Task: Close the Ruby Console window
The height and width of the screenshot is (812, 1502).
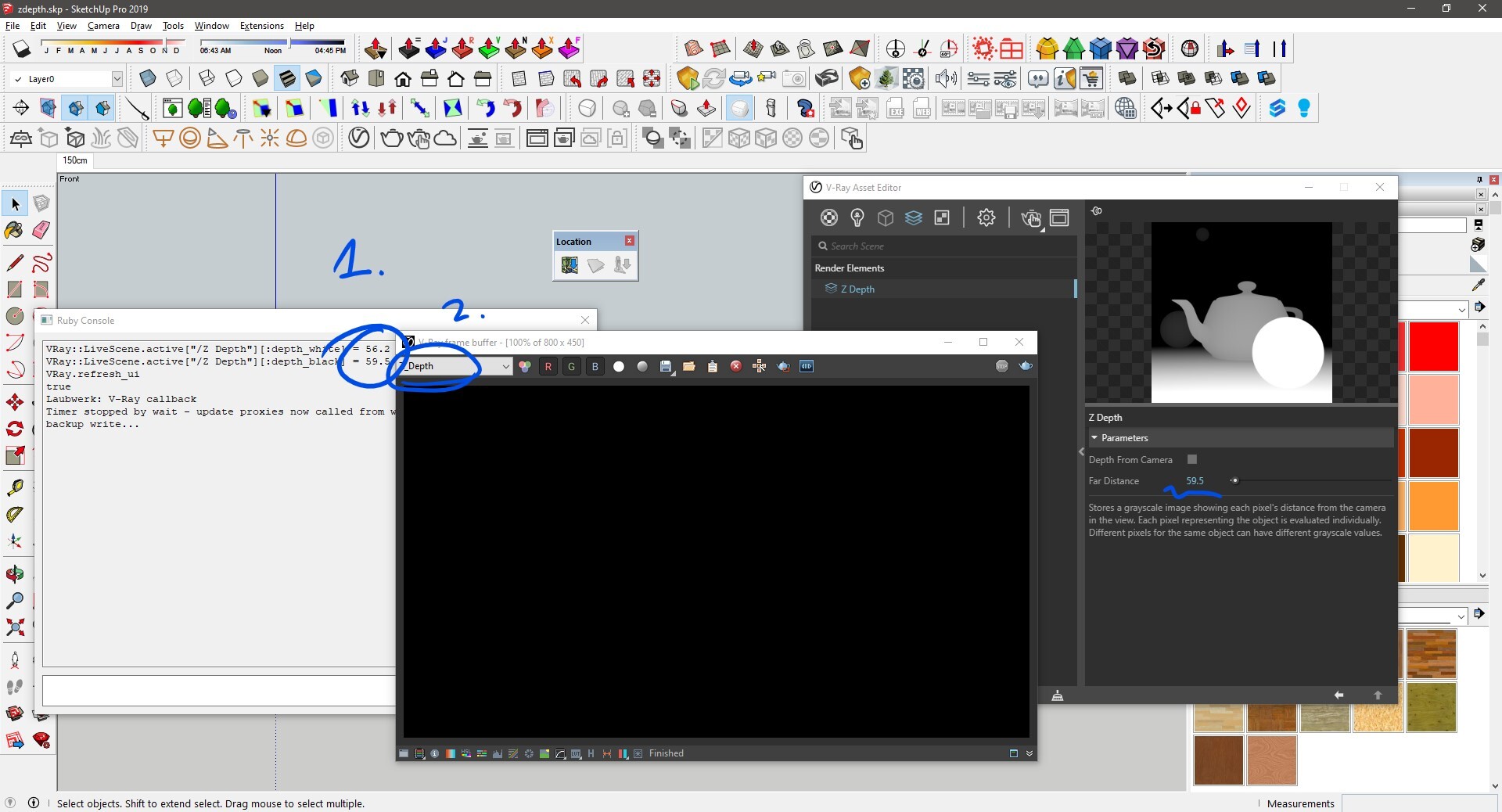Action: pos(585,320)
